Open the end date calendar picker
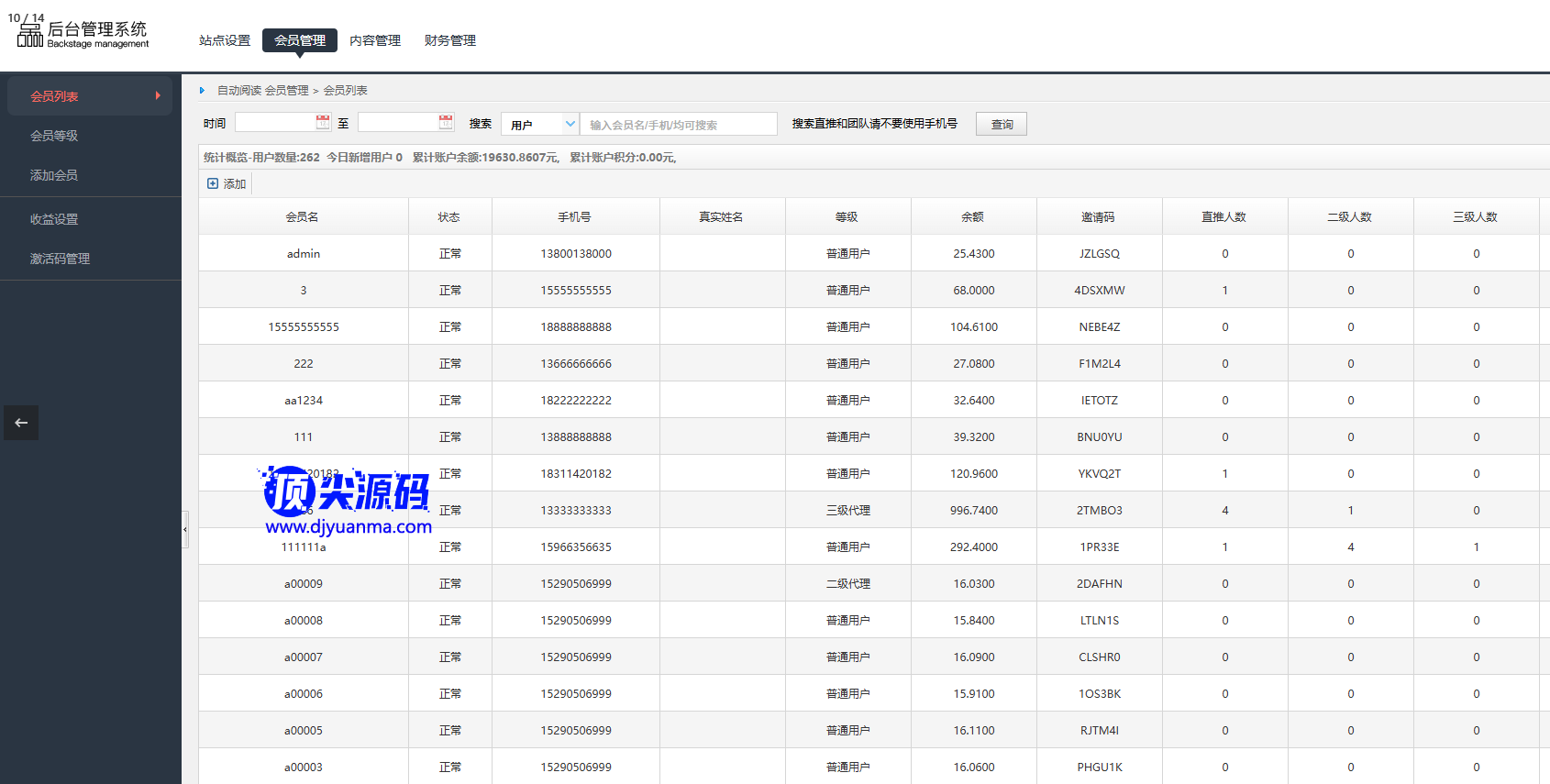This screenshot has height=784, width=1550. point(446,122)
